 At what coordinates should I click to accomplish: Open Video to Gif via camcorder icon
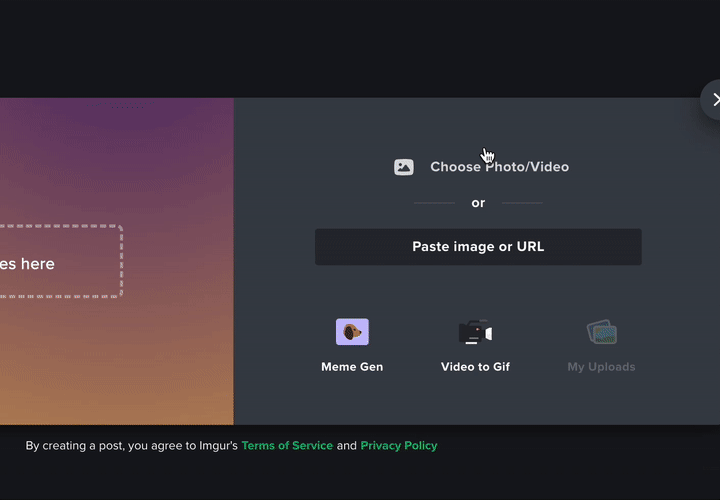point(475,331)
